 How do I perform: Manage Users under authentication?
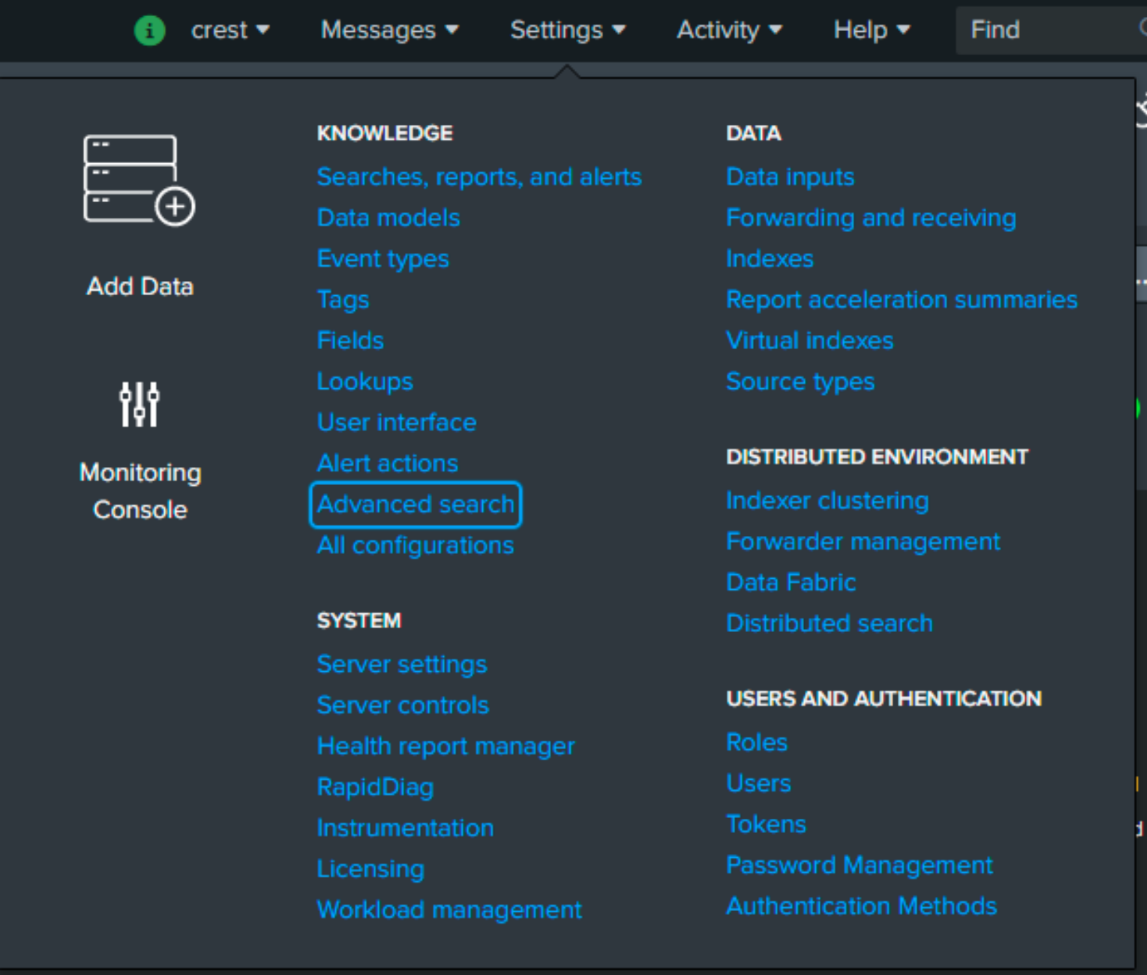[x=758, y=783]
